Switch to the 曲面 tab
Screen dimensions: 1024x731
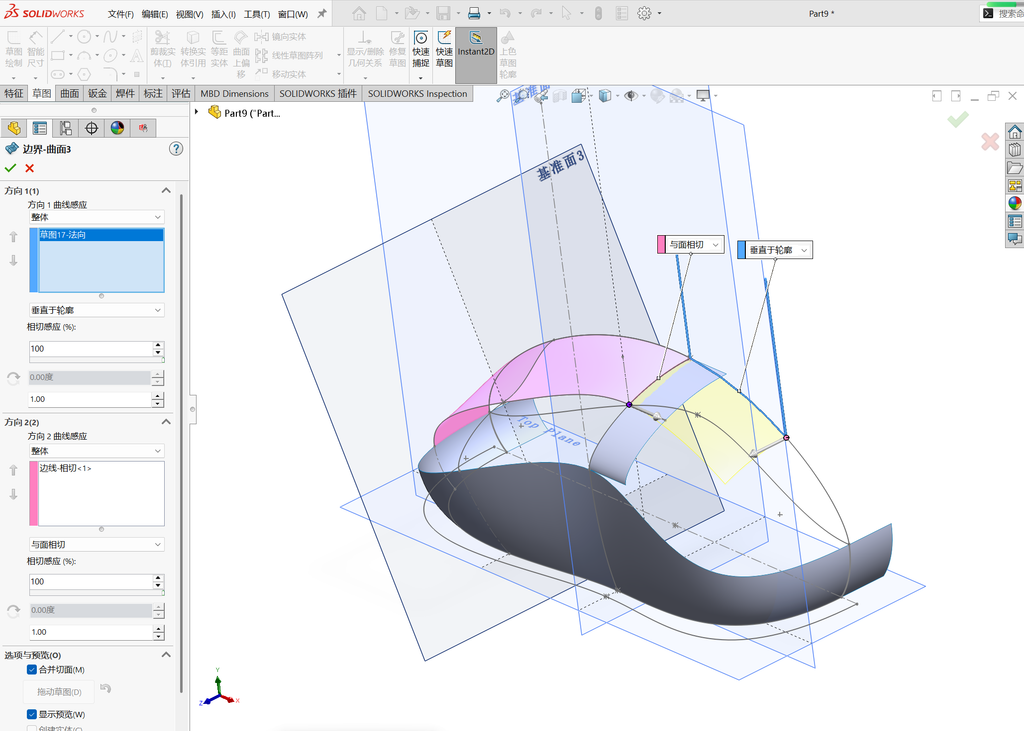(x=69, y=93)
